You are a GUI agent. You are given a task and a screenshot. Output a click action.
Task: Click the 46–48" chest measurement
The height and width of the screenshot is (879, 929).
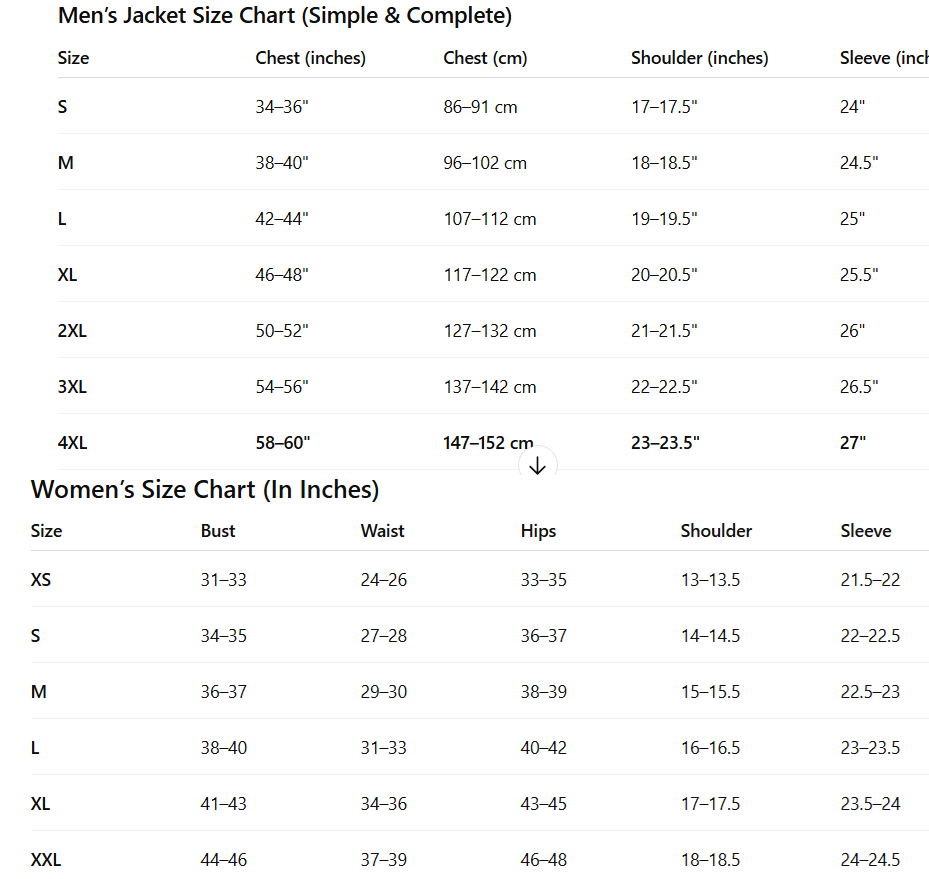coord(282,275)
